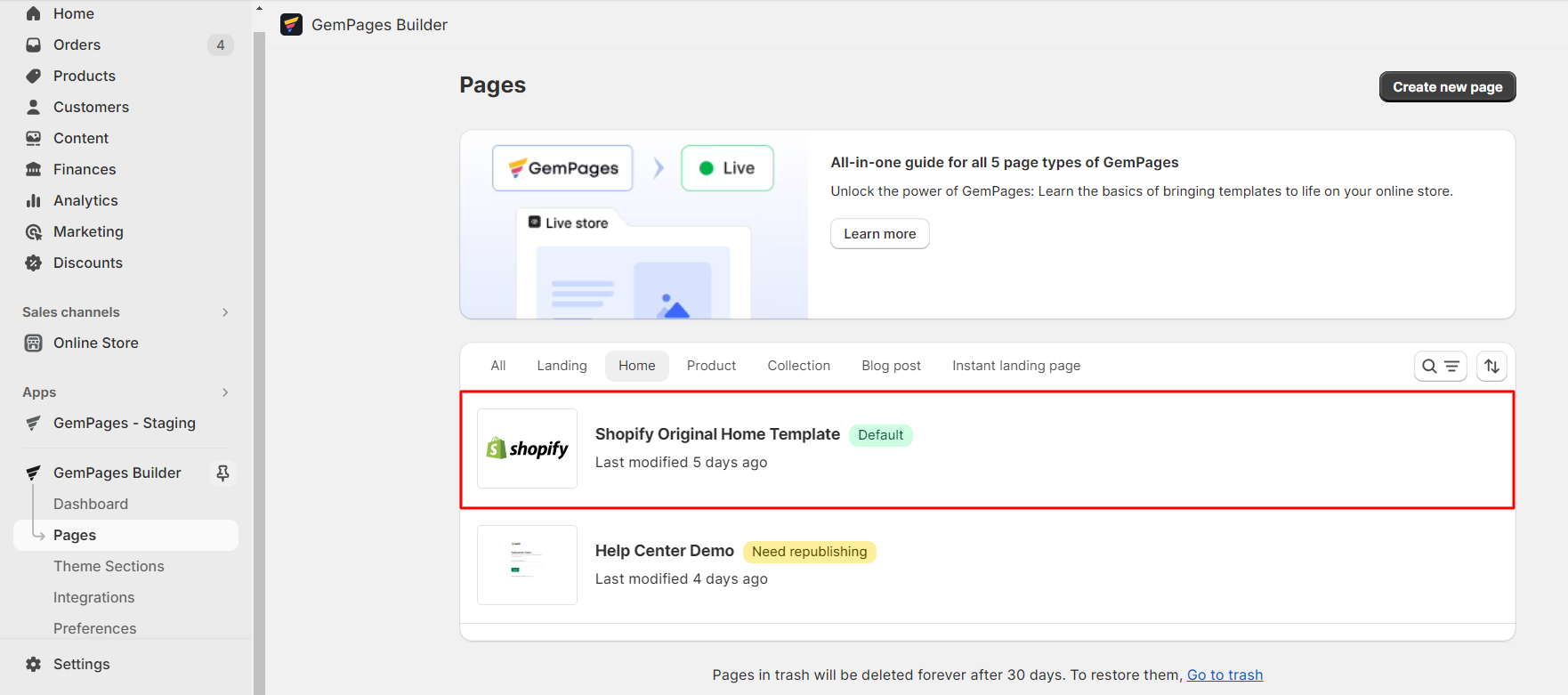Click the sidebar vertical scrollbar

click(x=259, y=356)
